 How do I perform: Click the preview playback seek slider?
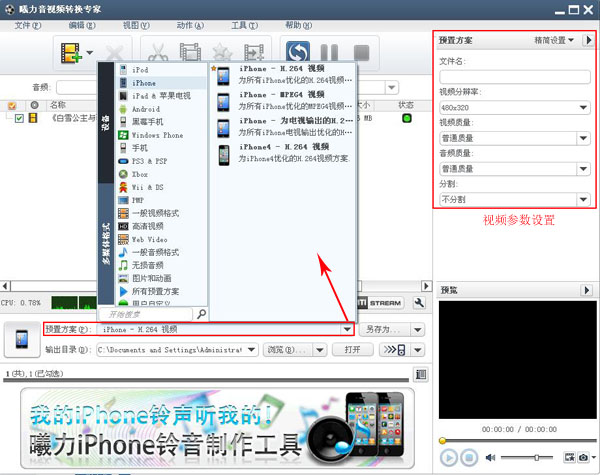pos(517,441)
